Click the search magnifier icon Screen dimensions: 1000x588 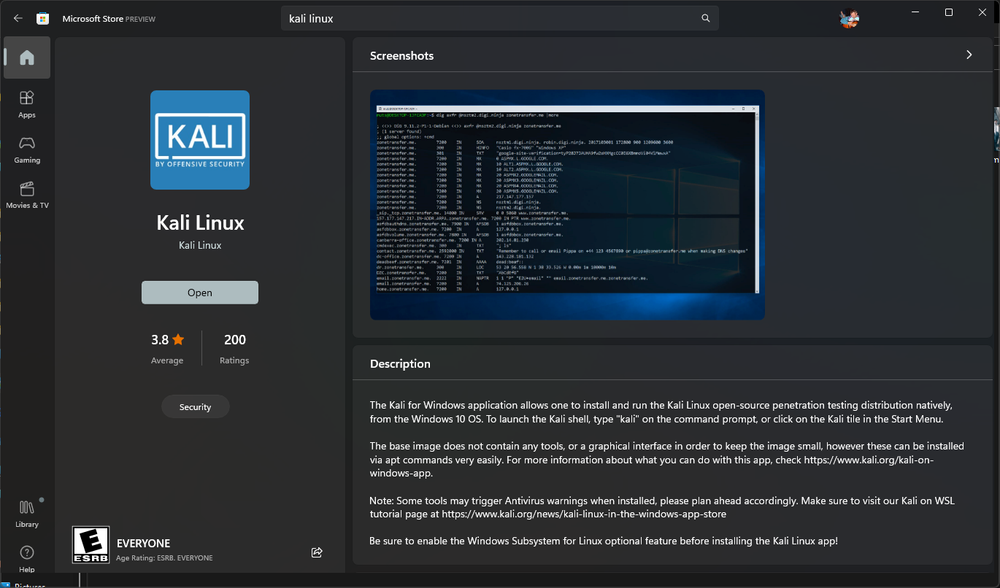705,17
